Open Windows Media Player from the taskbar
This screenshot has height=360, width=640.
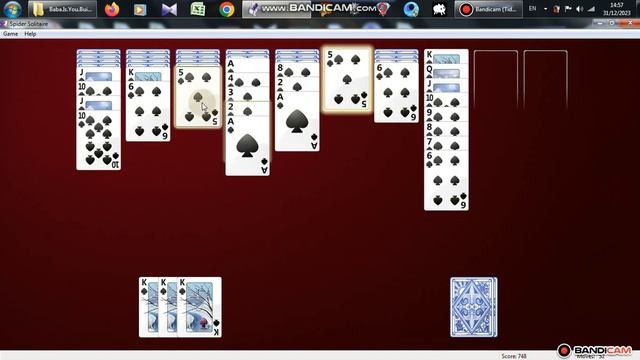tap(140, 9)
